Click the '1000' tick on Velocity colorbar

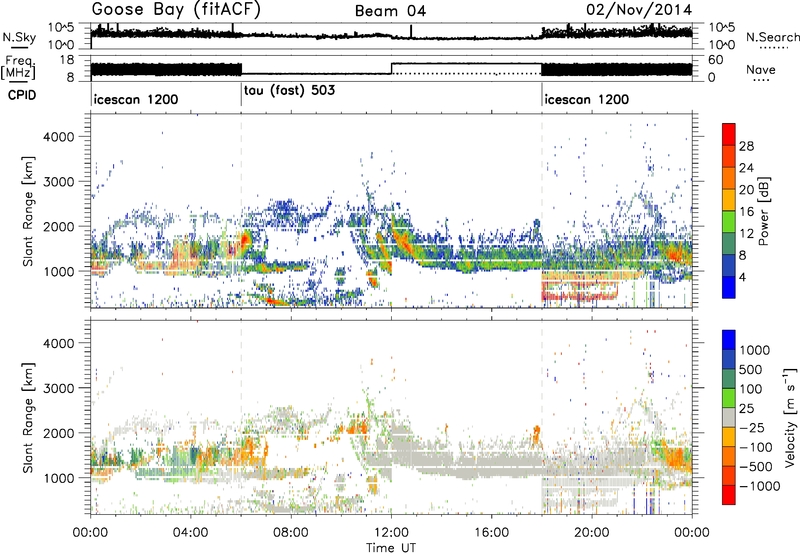click(x=755, y=350)
